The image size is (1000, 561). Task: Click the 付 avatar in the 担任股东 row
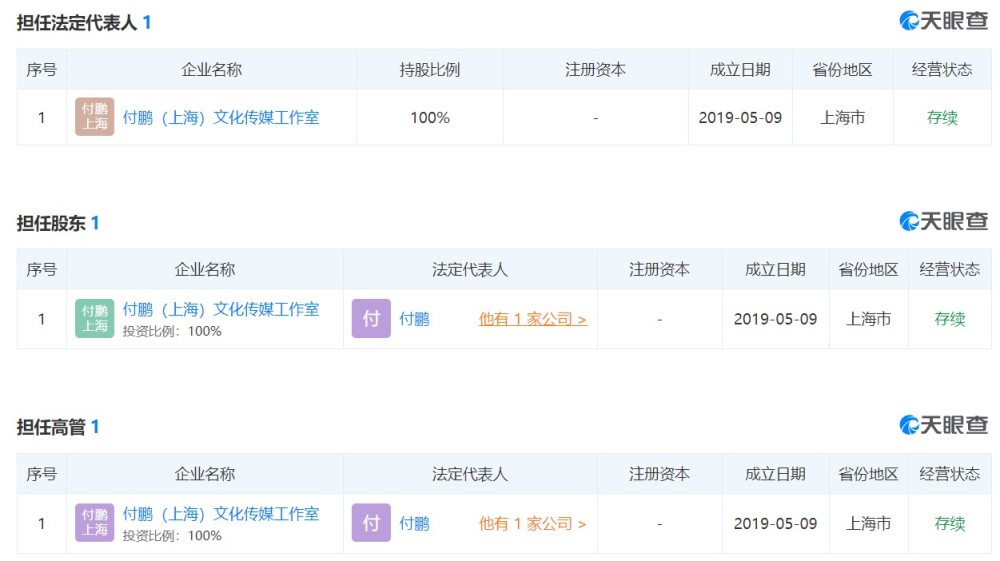(371, 319)
